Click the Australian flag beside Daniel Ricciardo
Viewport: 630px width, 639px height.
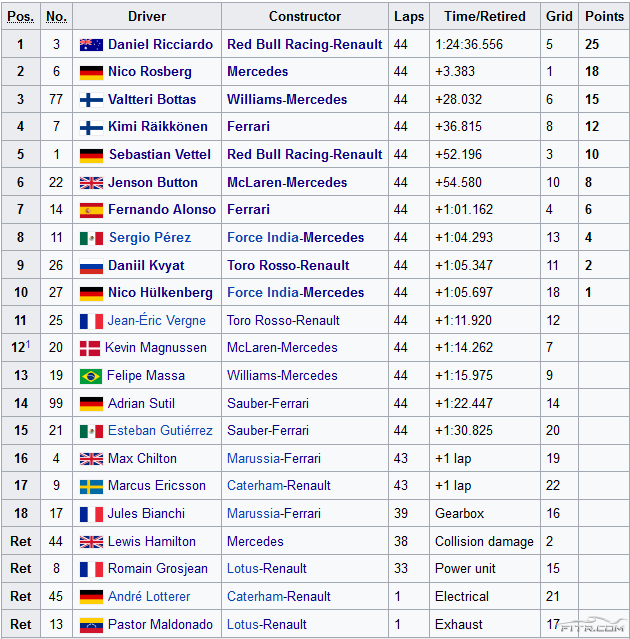tap(91, 45)
